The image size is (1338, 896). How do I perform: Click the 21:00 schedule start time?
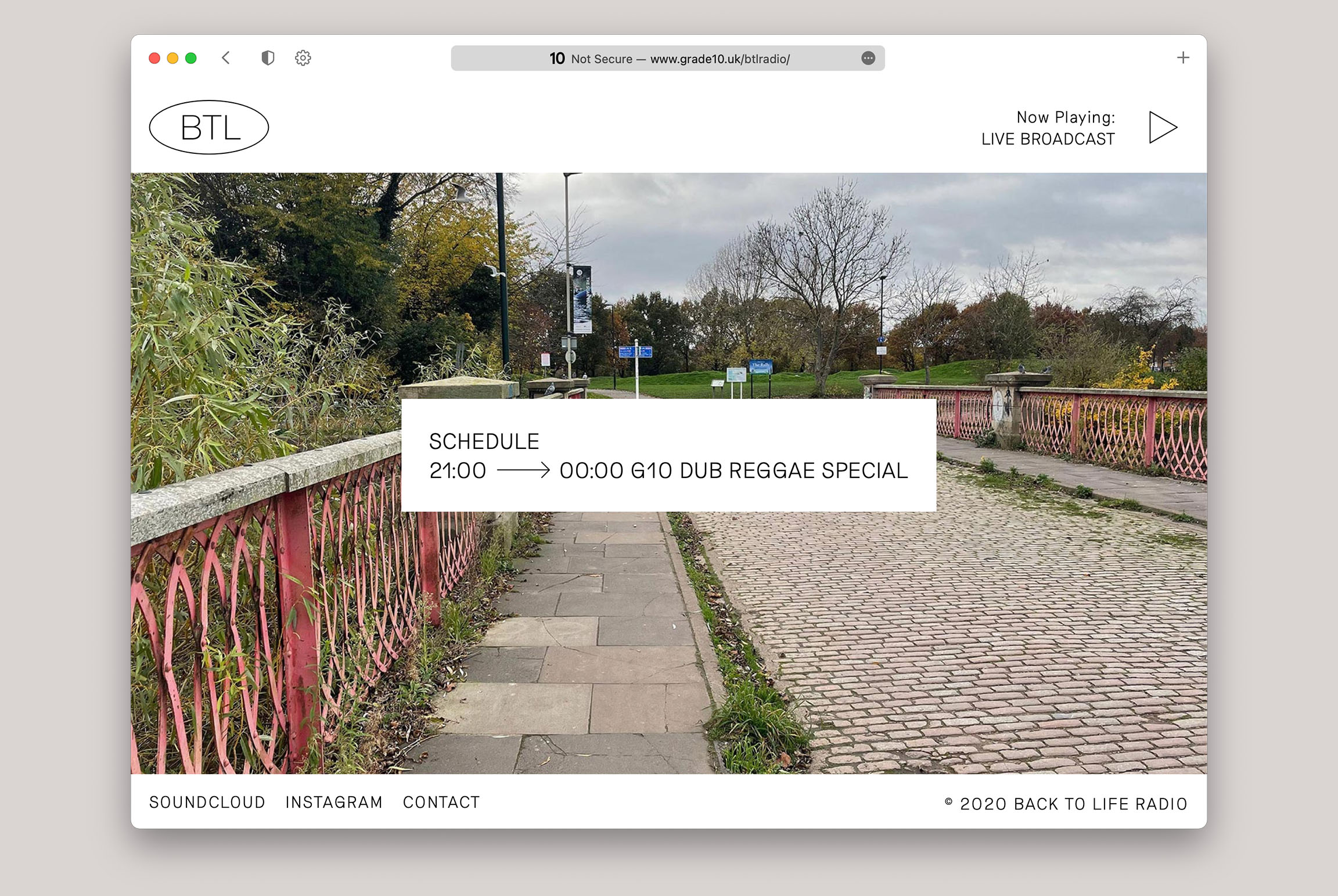coord(458,470)
